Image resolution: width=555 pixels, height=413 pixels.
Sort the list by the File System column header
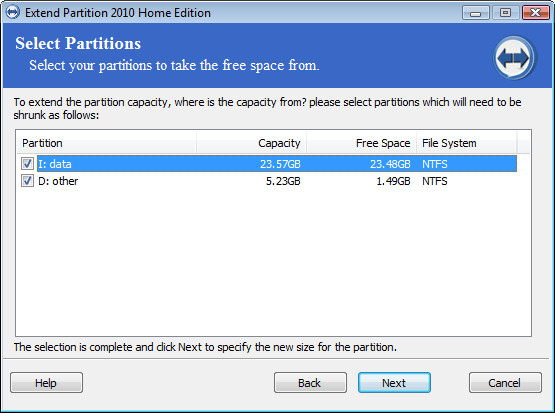[x=467, y=143]
